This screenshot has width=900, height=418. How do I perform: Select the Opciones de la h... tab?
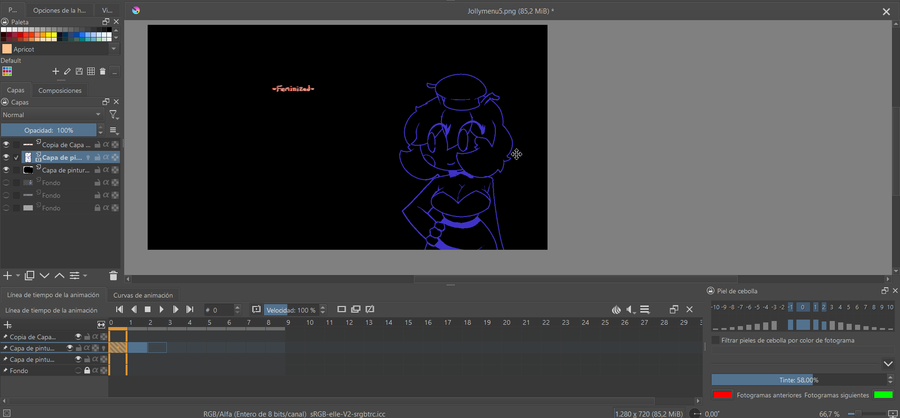click(x=59, y=10)
